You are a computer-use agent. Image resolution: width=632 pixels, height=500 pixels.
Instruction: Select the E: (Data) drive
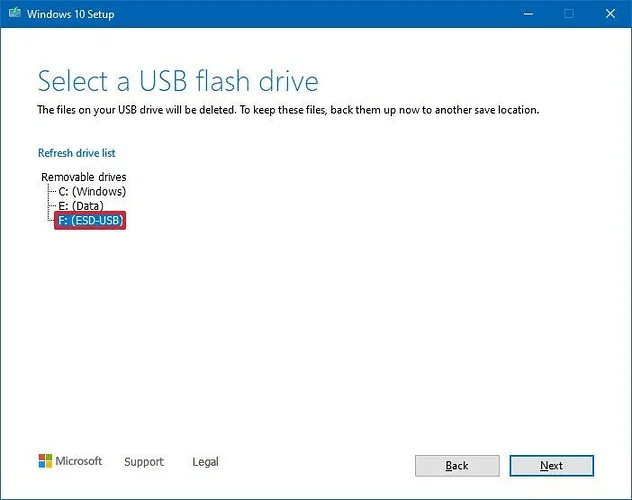click(81, 206)
